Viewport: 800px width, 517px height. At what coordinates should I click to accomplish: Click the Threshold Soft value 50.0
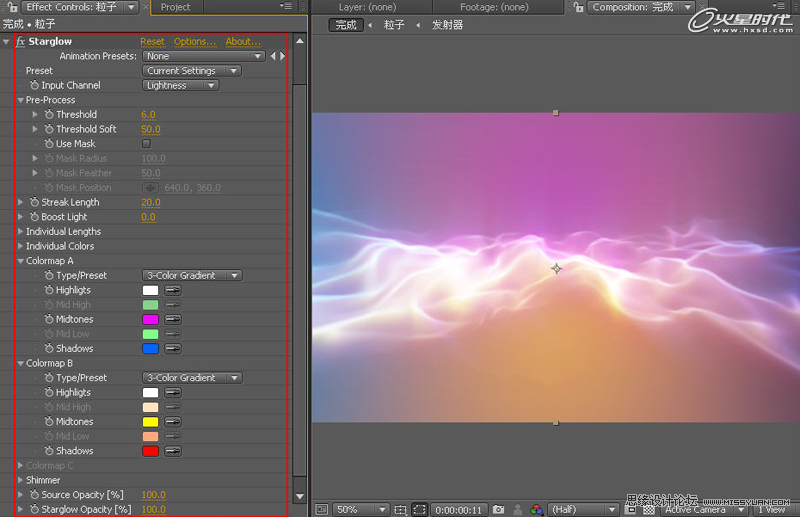[x=151, y=130]
